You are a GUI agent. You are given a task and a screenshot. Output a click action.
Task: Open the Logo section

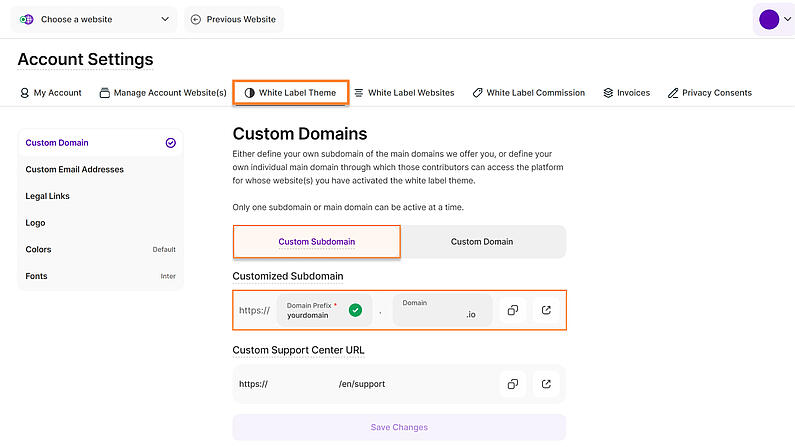click(x=100, y=223)
